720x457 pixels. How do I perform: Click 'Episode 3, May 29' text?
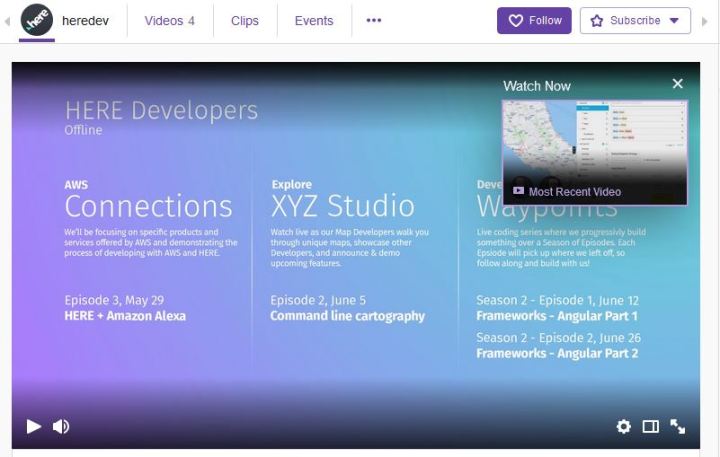click(114, 300)
